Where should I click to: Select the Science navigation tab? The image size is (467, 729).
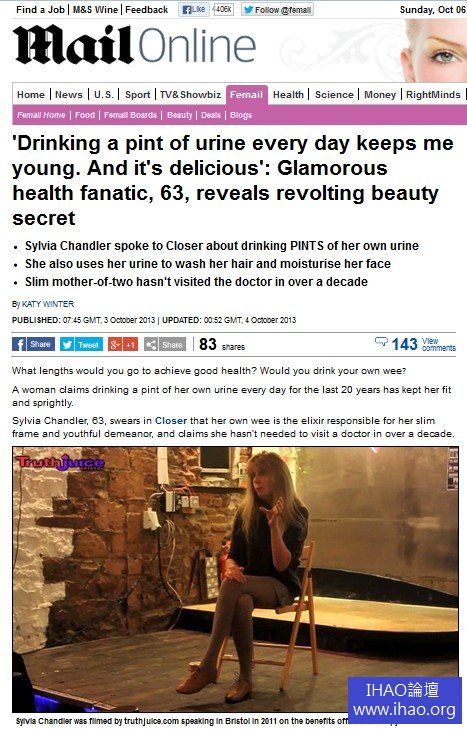pos(334,95)
